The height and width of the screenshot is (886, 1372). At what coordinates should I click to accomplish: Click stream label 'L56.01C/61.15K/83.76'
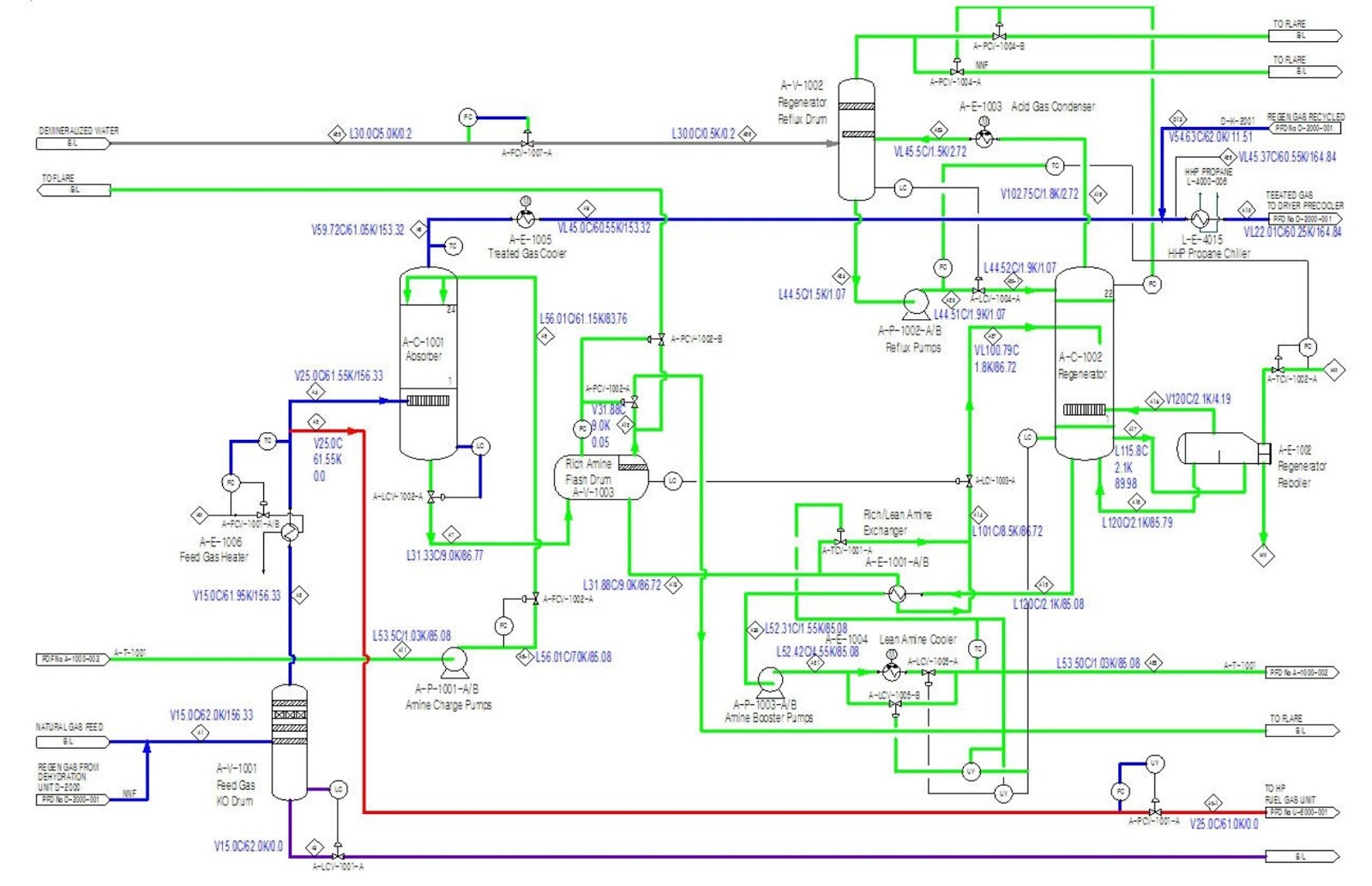tap(583, 318)
